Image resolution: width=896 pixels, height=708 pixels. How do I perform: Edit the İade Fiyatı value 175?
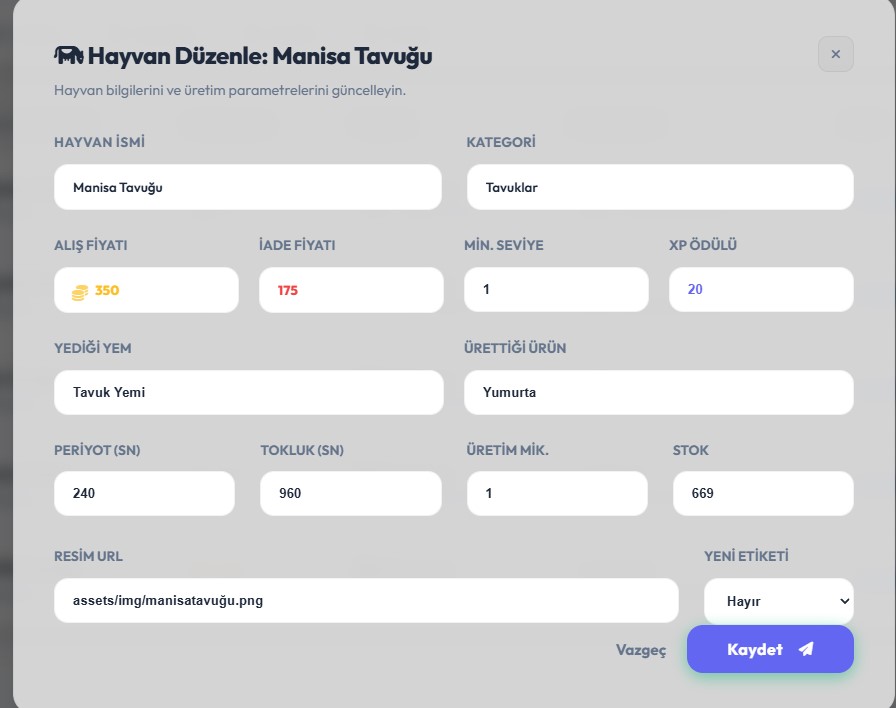[351, 290]
